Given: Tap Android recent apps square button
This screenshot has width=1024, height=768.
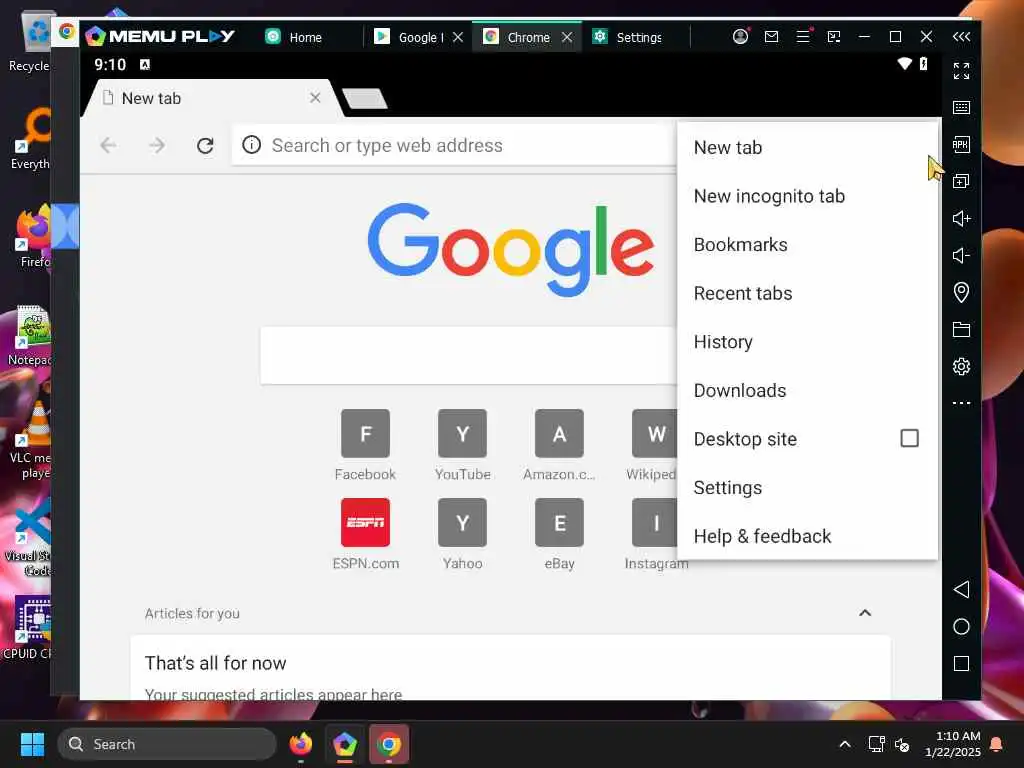Looking at the screenshot, I should click(961, 664).
